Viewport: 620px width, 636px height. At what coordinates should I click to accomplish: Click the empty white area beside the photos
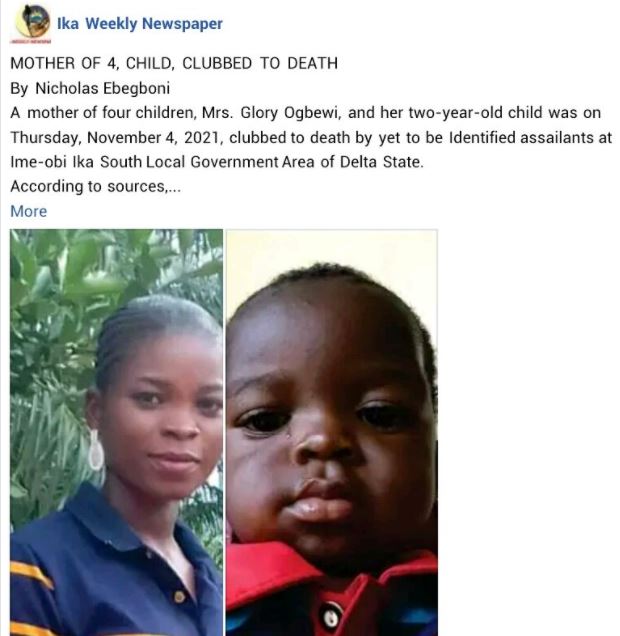coord(527,430)
